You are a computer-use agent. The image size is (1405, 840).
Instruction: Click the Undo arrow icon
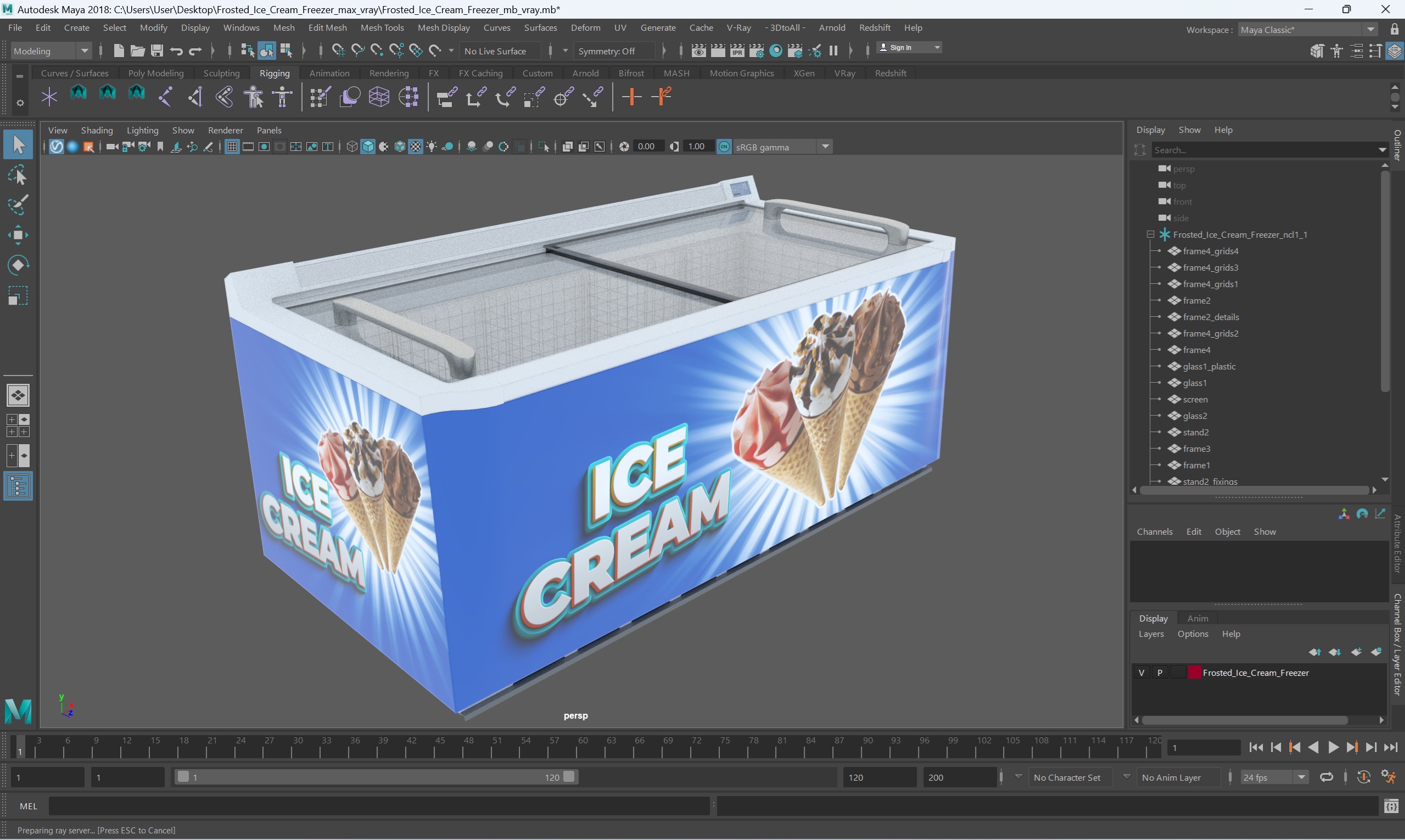tap(176, 51)
